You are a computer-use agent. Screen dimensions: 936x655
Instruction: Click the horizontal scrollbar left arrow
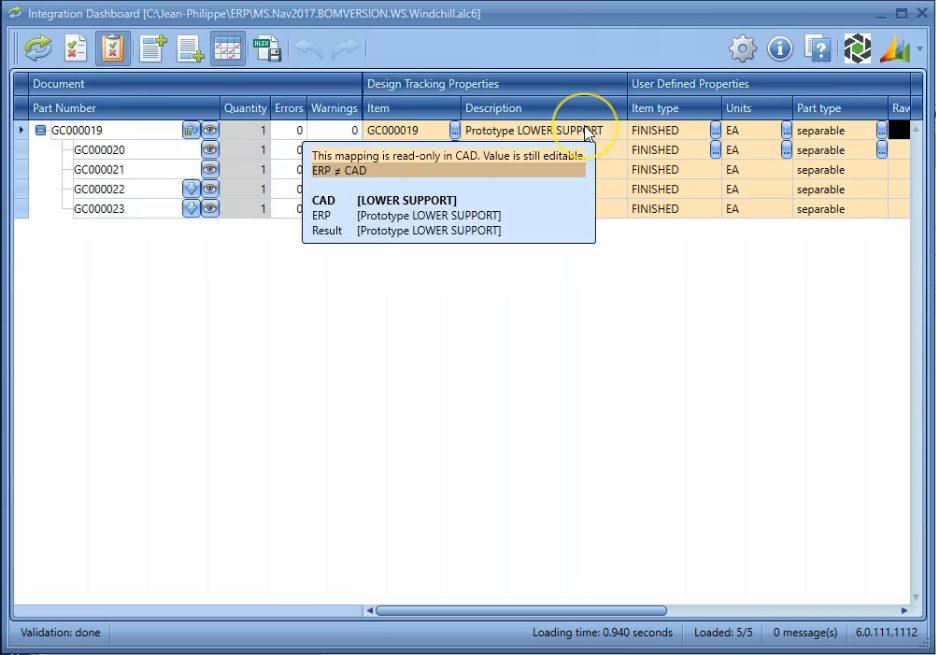[370, 610]
